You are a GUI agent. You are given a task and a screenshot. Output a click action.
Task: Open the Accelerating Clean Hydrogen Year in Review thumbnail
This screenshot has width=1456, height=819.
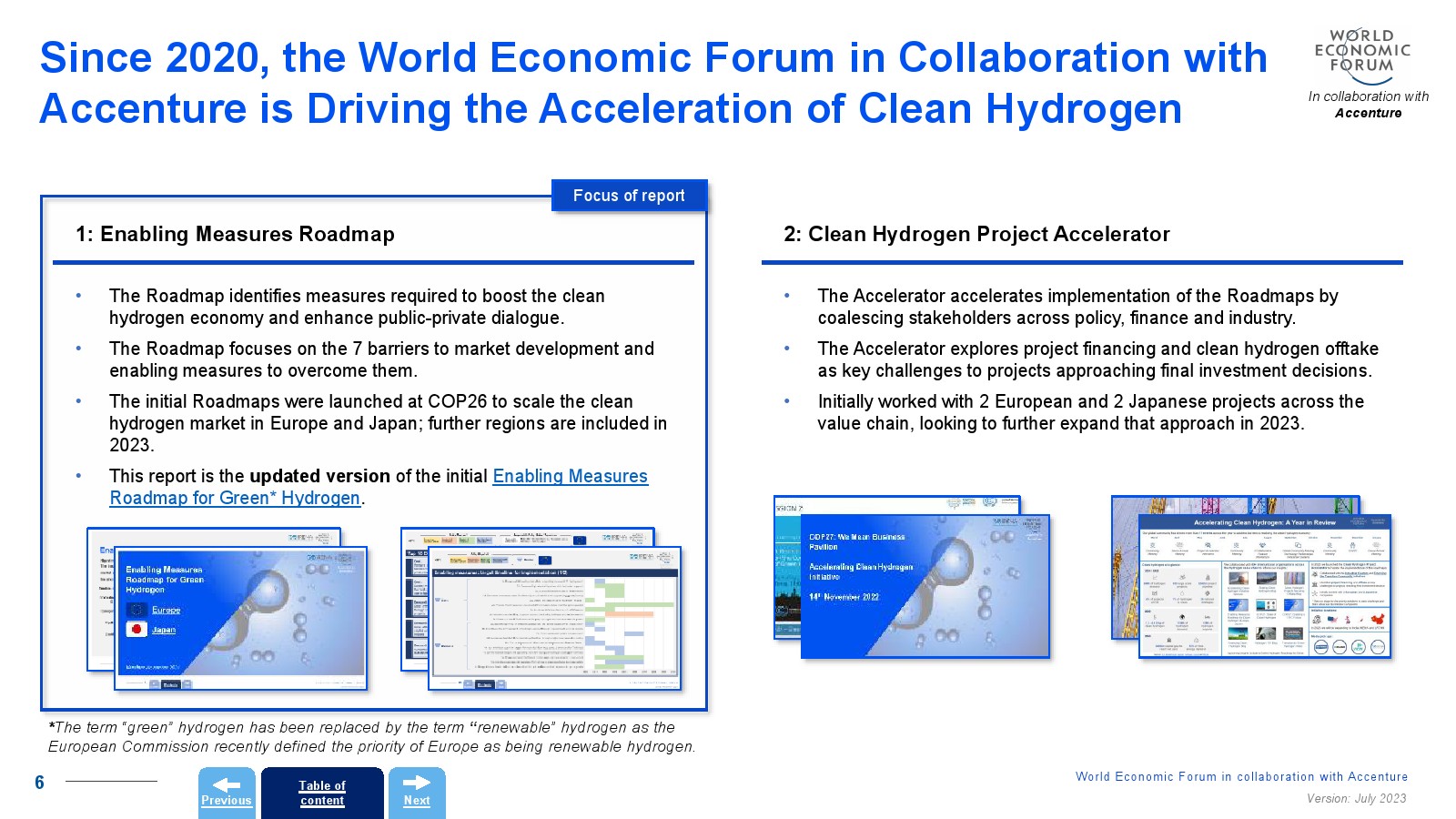click(1264, 586)
